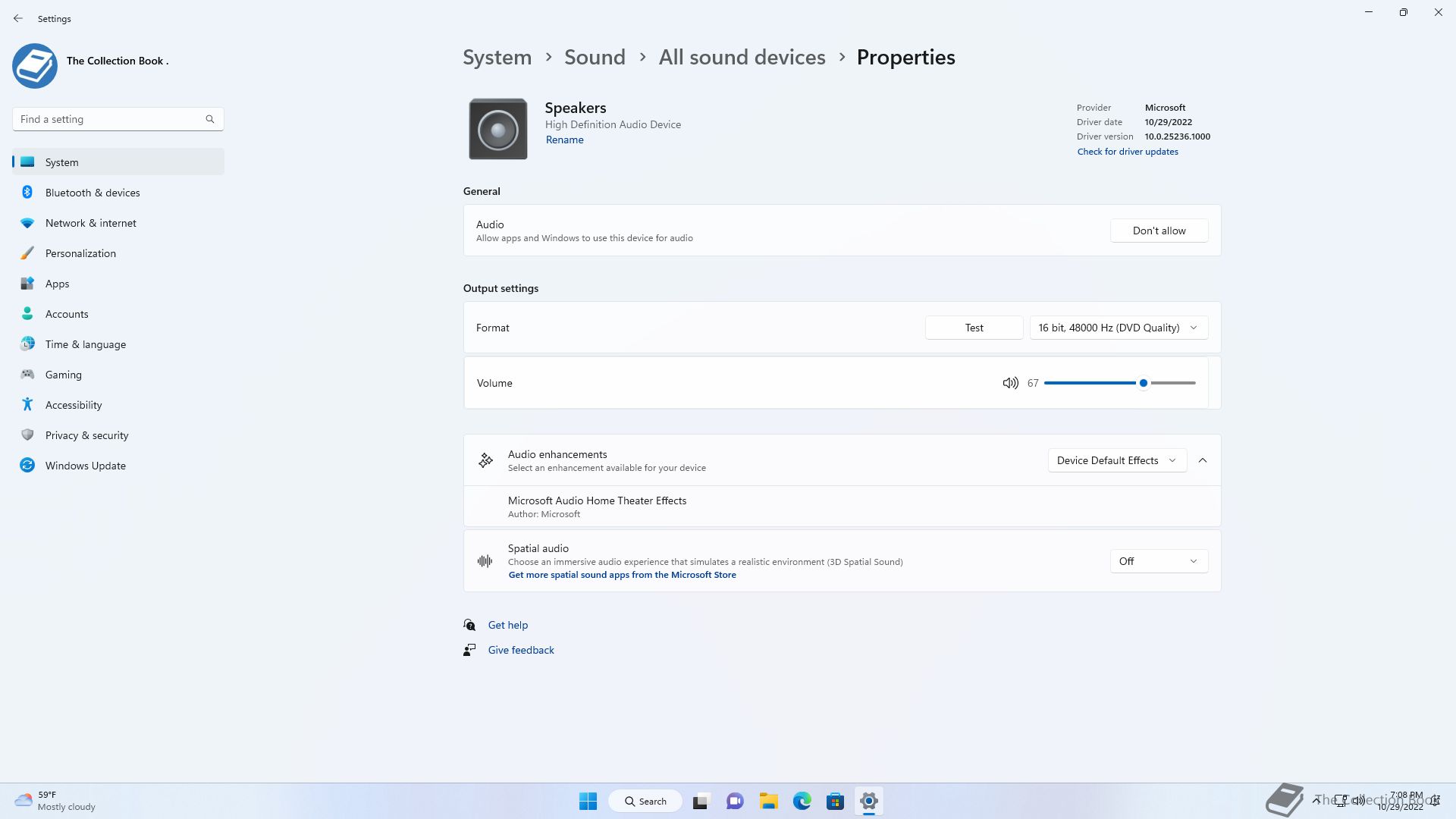Viewport: 1456px width, 819px height.
Task: Open the Spatial audio Off dropdown
Action: pos(1159,561)
